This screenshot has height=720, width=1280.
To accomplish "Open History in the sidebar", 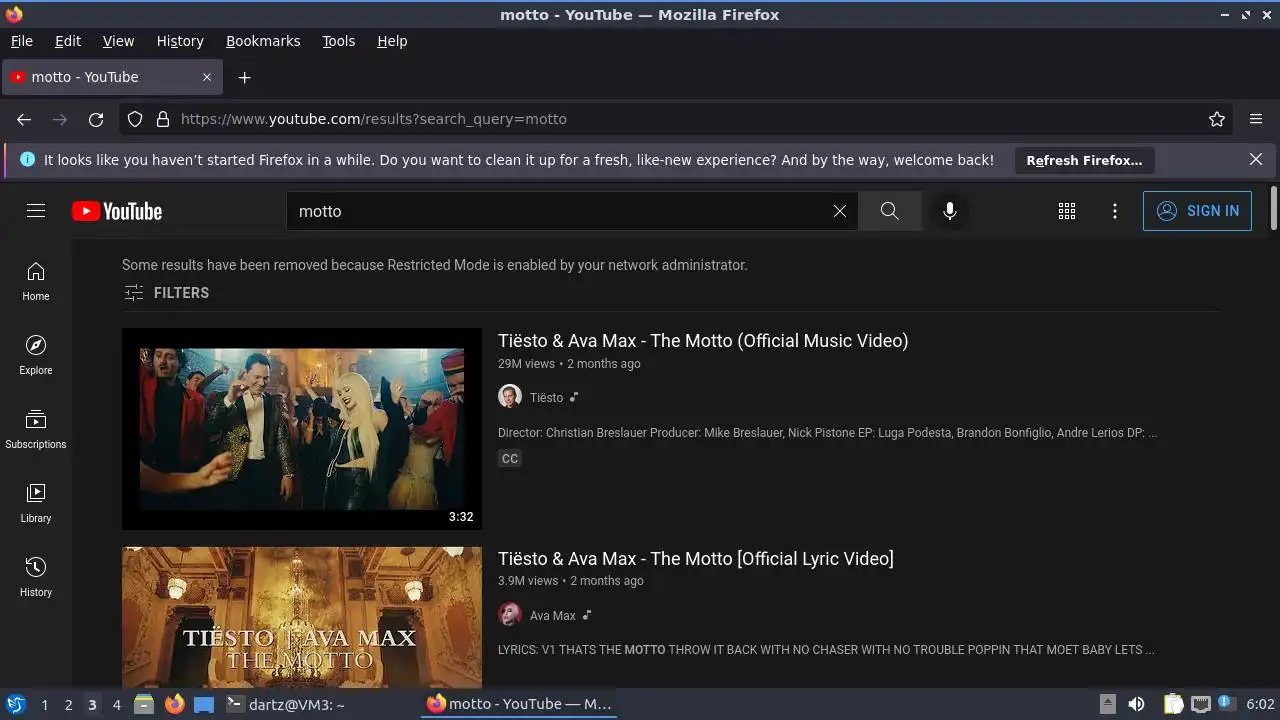I will pyautogui.click(x=36, y=577).
